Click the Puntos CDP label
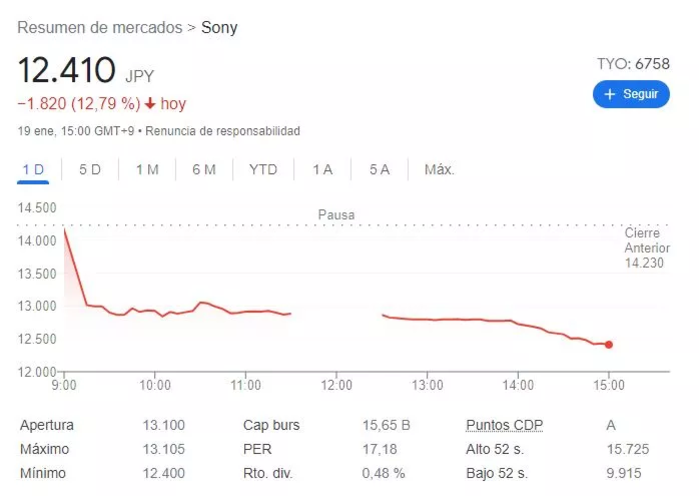Image resolution: width=699 pixels, height=496 pixels. (505, 425)
